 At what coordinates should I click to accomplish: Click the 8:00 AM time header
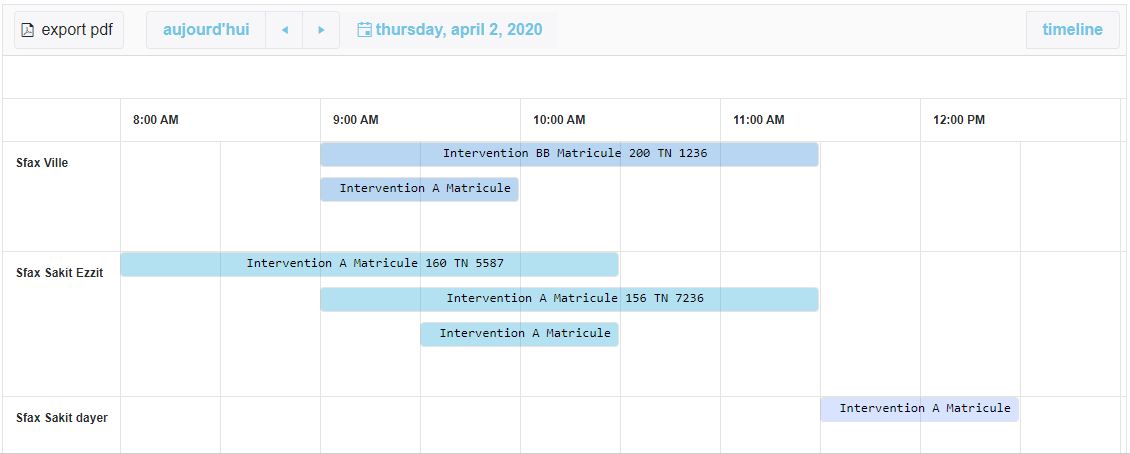coord(156,120)
